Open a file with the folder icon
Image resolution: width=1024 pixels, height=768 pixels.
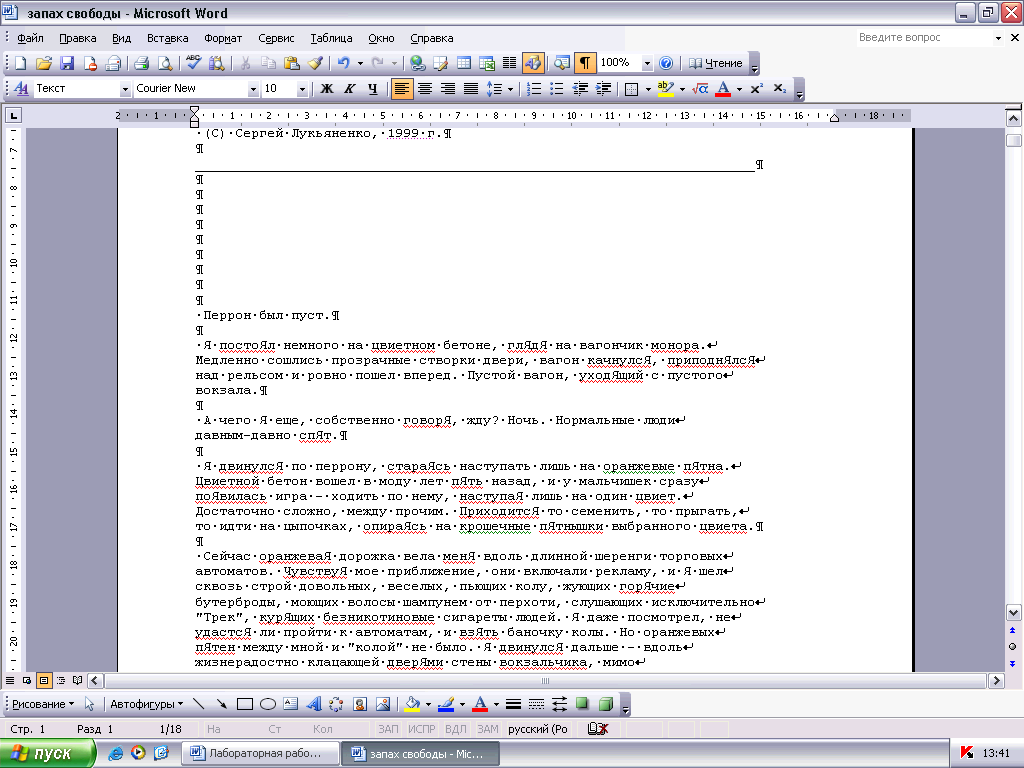(44, 63)
